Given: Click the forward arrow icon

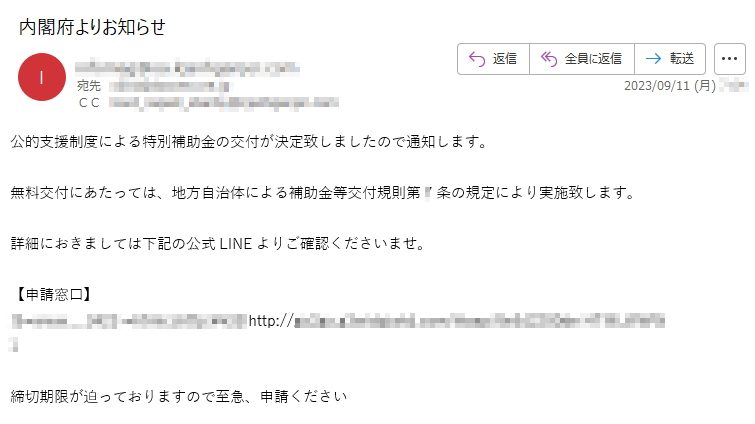Looking at the screenshot, I should [x=653, y=59].
